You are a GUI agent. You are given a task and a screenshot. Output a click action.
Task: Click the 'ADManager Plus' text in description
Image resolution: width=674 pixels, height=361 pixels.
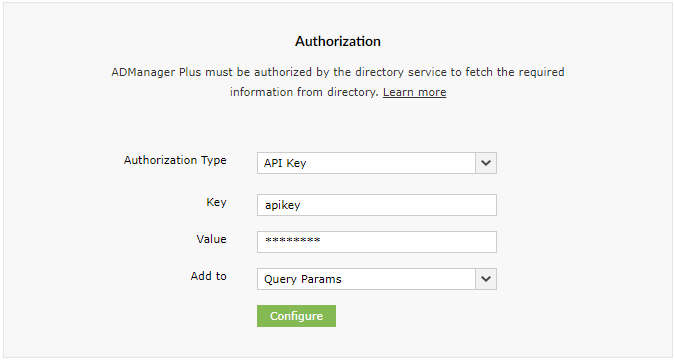pyautogui.click(x=156, y=72)
